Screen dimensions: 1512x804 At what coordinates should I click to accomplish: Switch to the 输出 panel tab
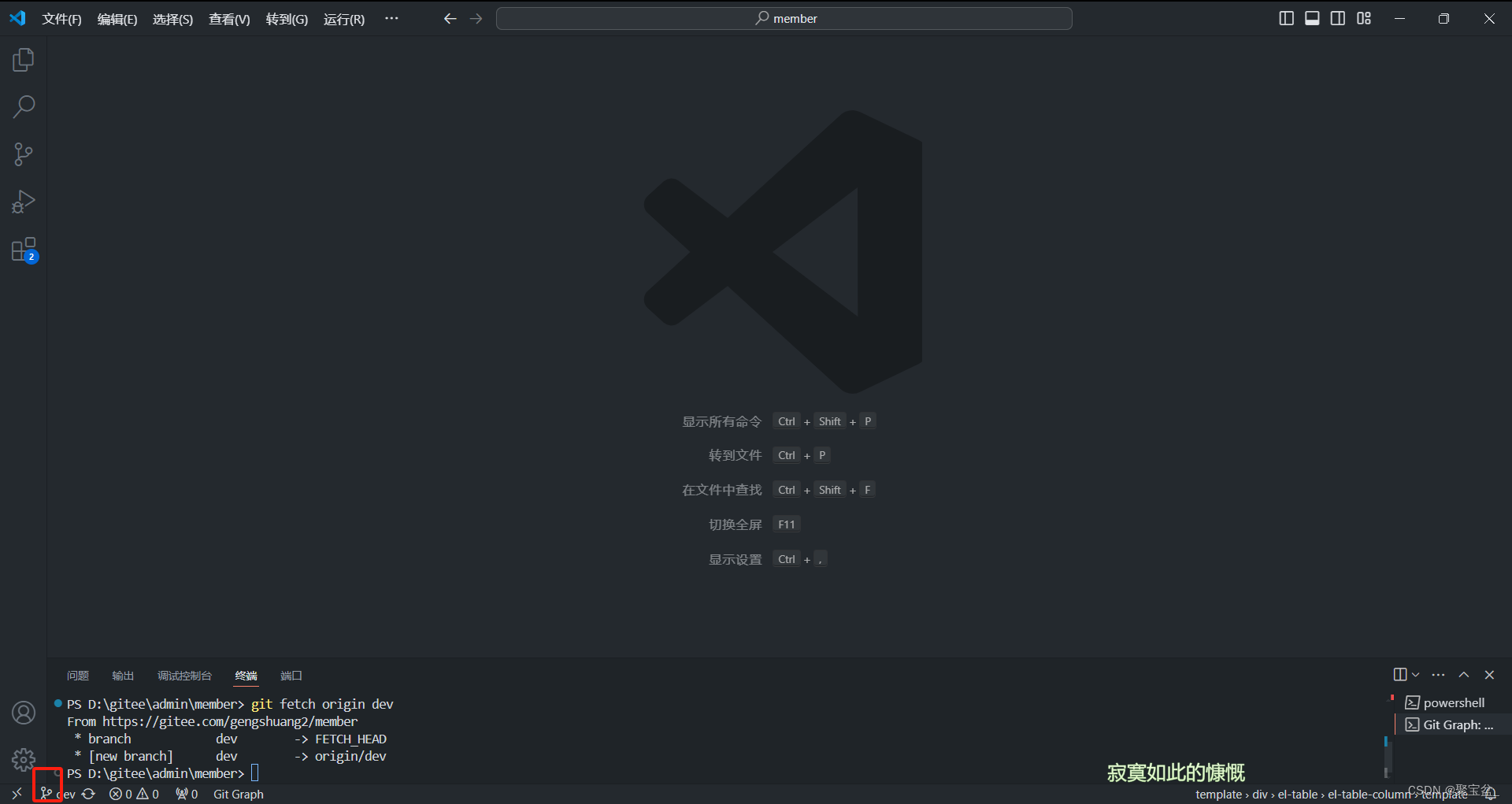[123, 676]
